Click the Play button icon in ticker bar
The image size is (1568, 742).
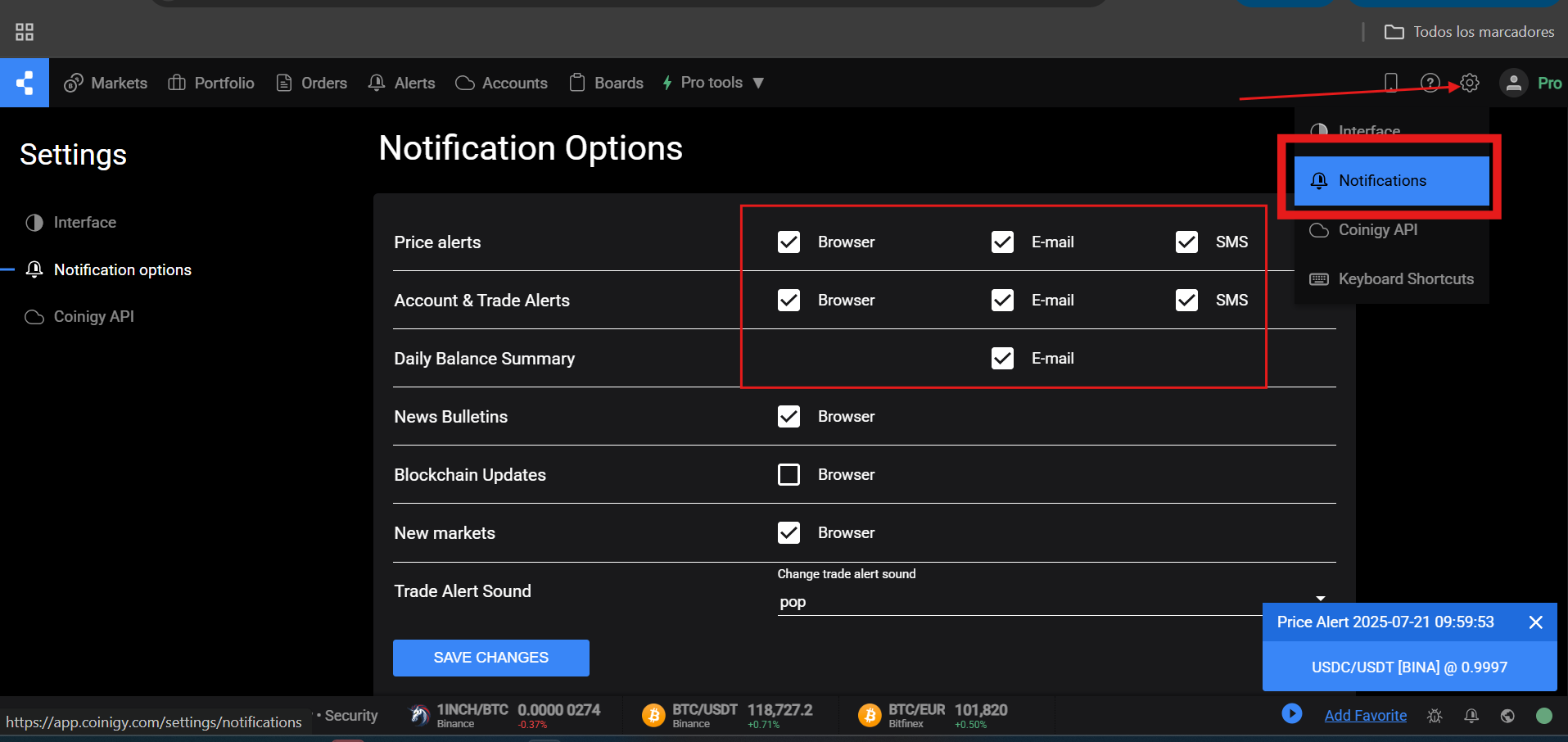[1292, 714]
